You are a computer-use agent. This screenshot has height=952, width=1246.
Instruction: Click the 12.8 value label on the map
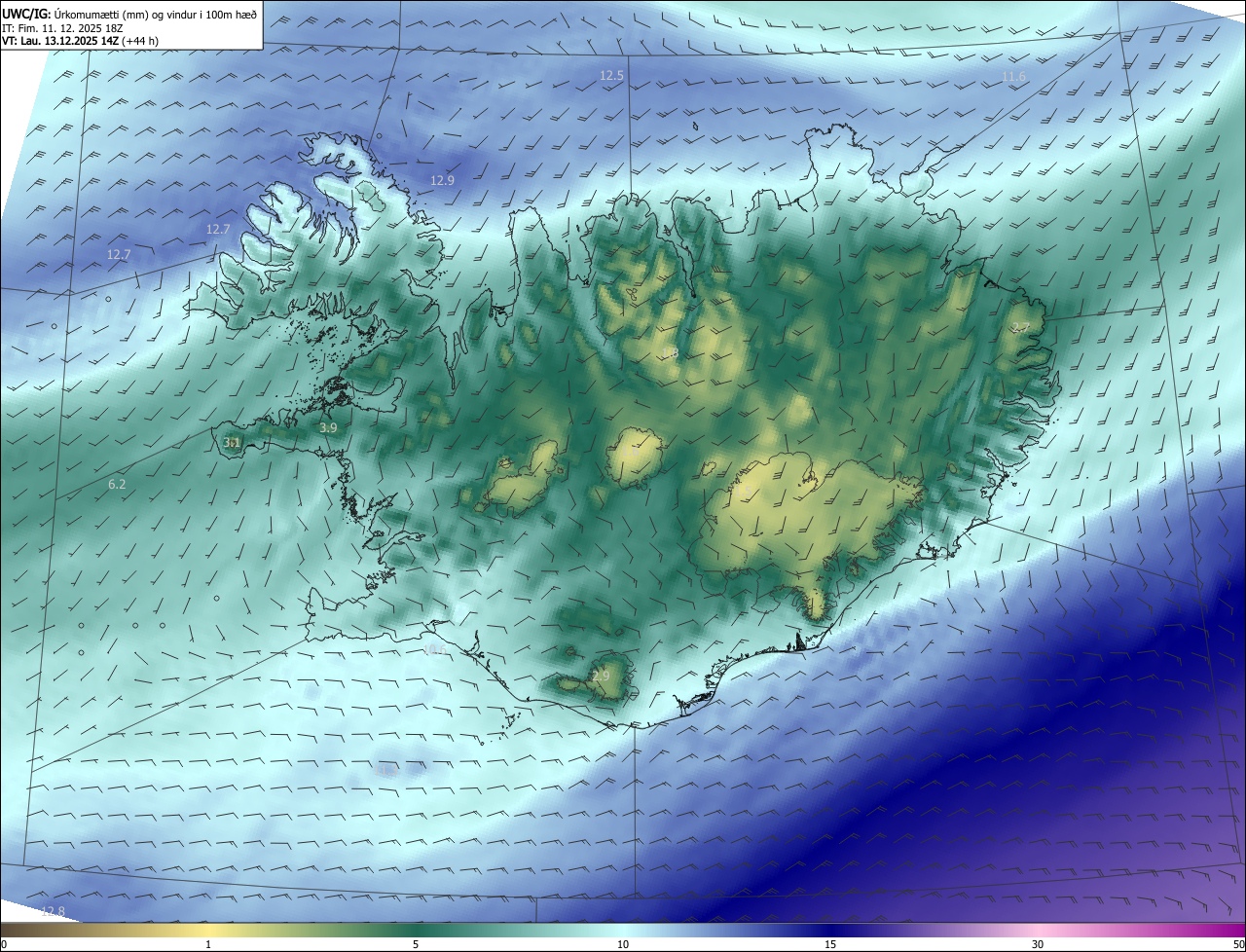coord(53,911)
